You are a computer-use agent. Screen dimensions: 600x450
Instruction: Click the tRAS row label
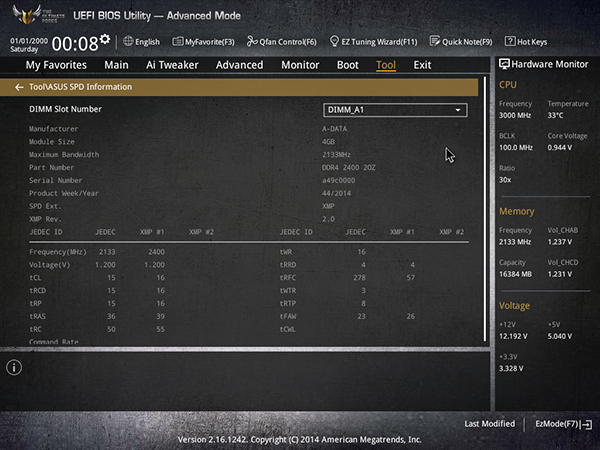pos(38,316)
